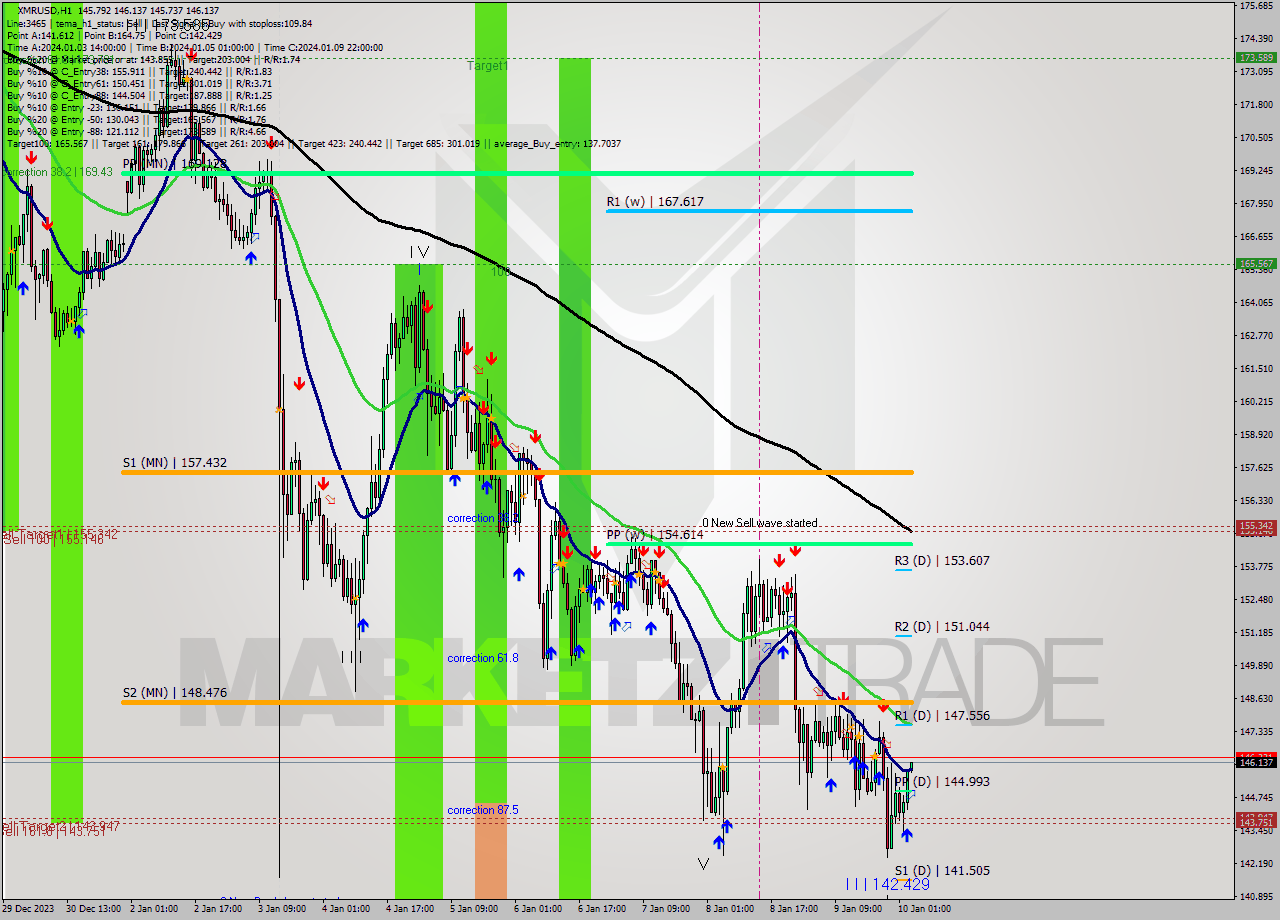Click the 'I I I 142.429' wave label
1280x920 pixels.
pos(887,885)
